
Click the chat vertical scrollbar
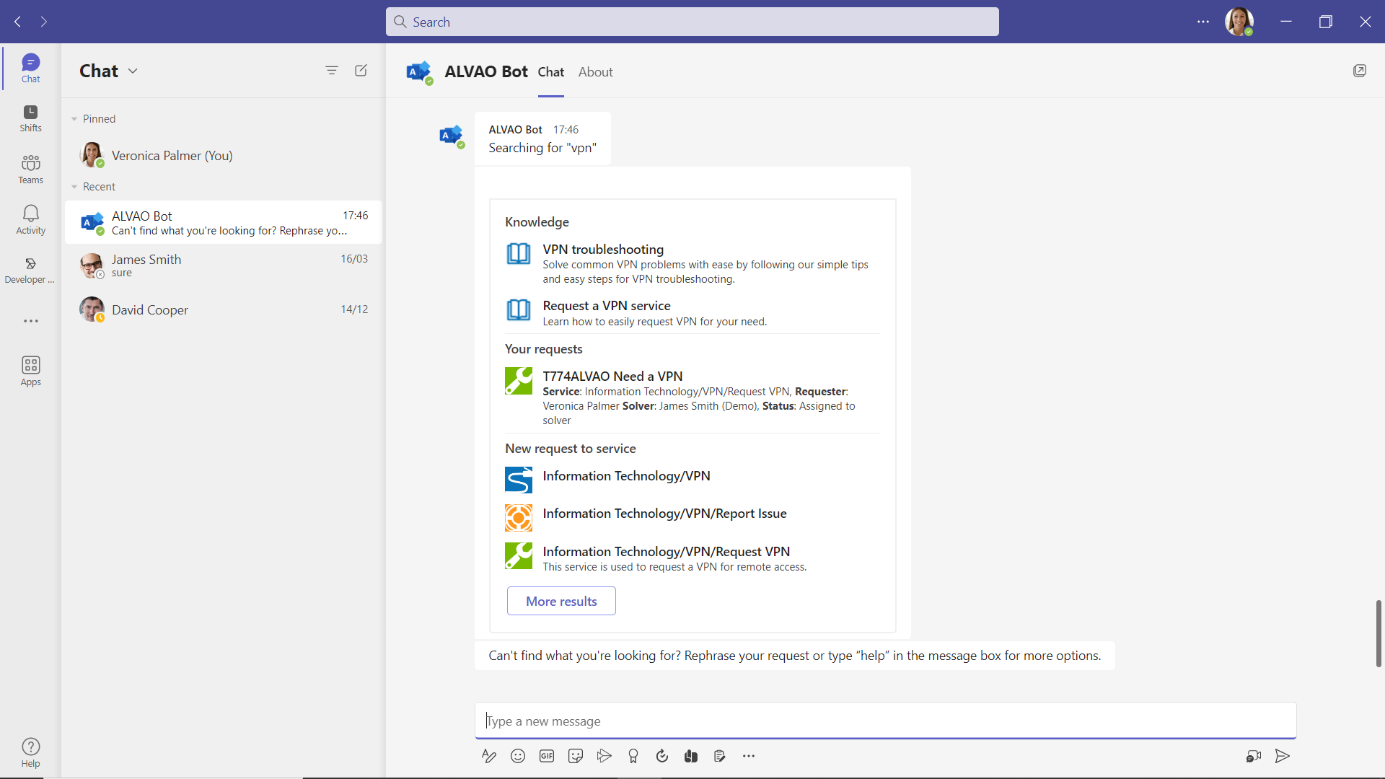[x=1379, y=633]
